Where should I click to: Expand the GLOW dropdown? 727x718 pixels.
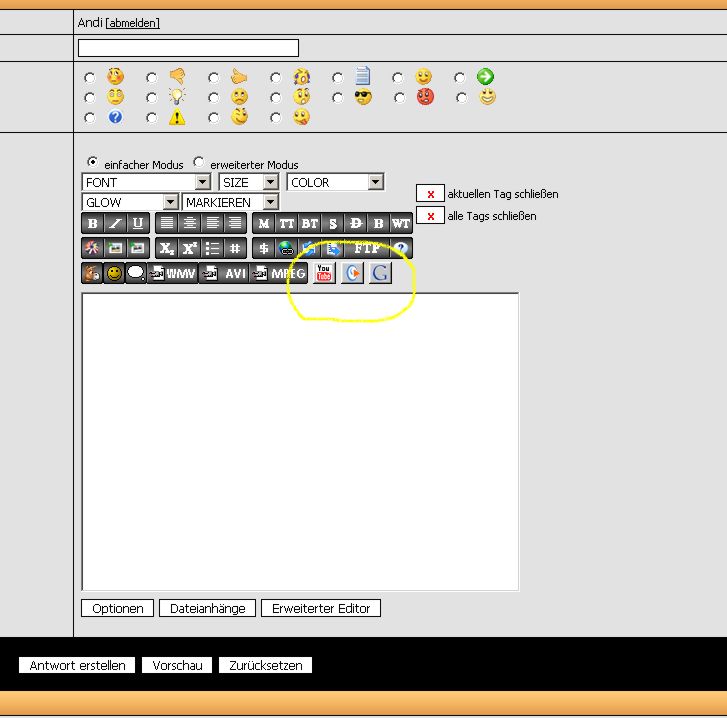point(169,202)
